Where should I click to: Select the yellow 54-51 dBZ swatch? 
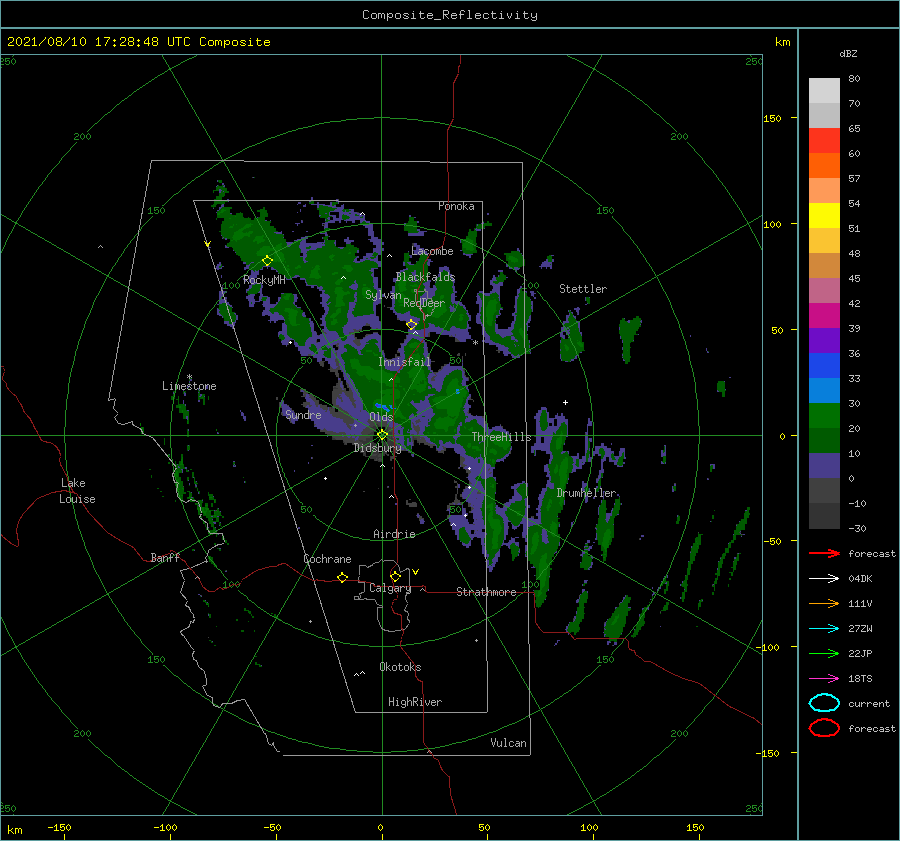pyautogui.click(x=824, y=215)
